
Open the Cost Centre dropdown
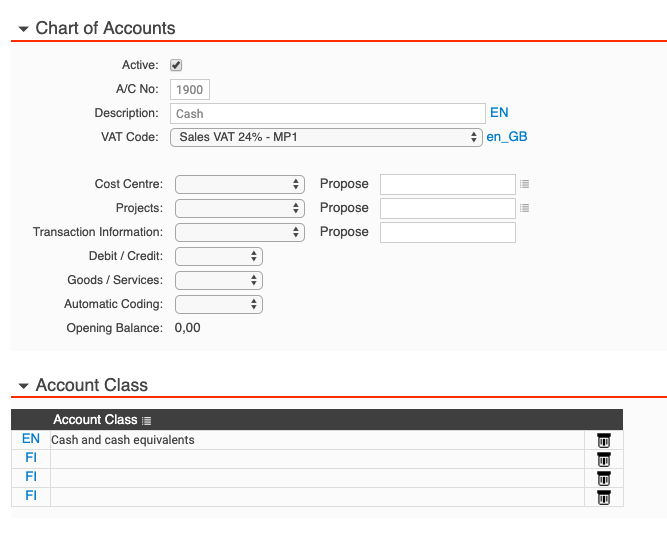[x=239, y=184]
